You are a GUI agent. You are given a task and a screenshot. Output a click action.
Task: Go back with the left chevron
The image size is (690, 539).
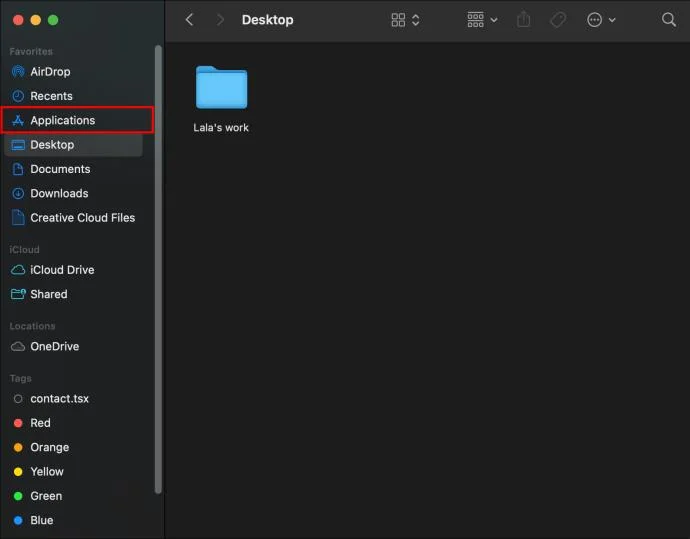[x=190, y=20]
